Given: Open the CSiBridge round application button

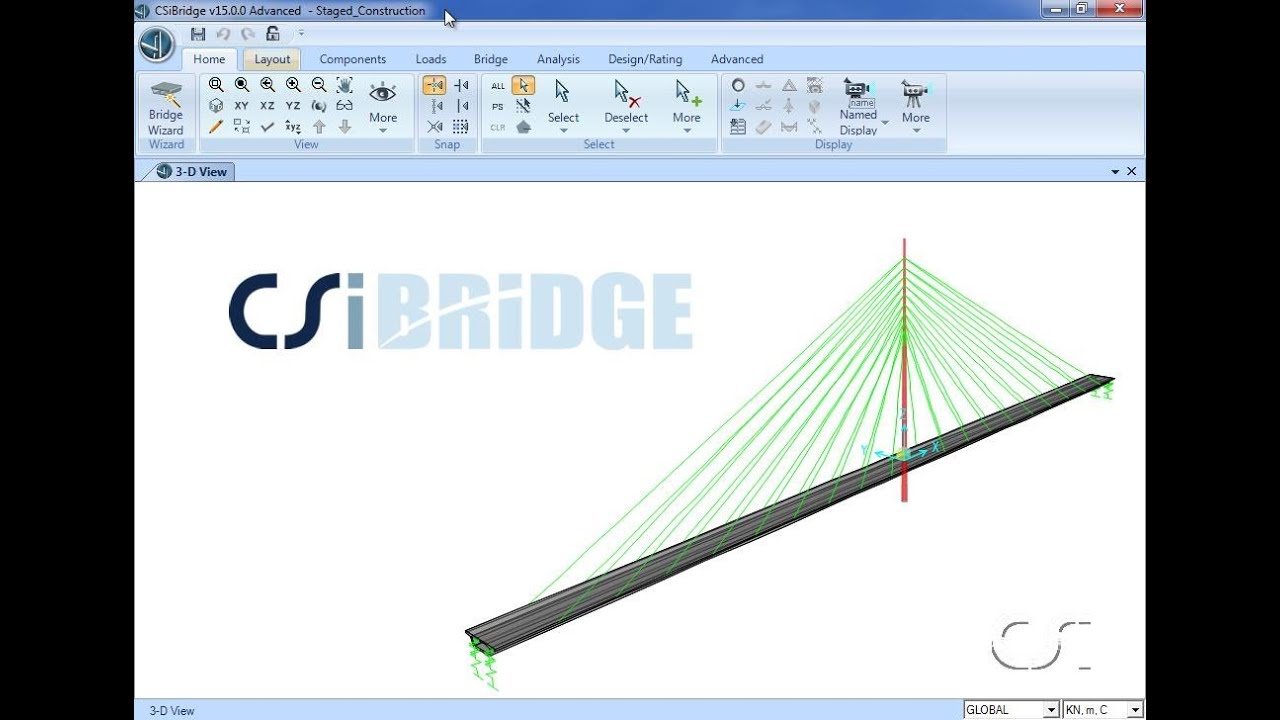Looking at the screenshot, I should pos(157,45).
